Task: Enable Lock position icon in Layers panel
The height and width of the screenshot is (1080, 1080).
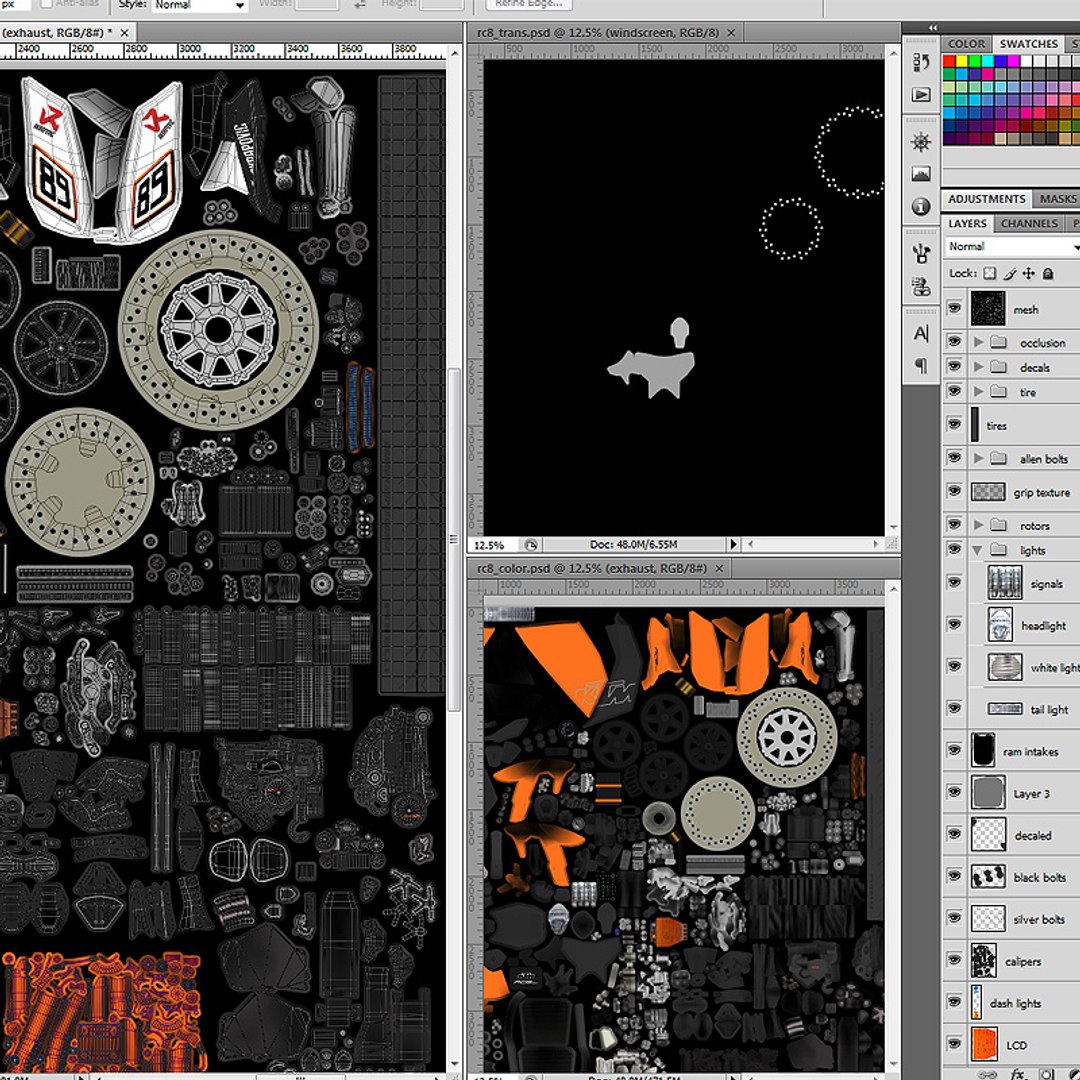Action: pyautogui.click(x=1028, y=273)
